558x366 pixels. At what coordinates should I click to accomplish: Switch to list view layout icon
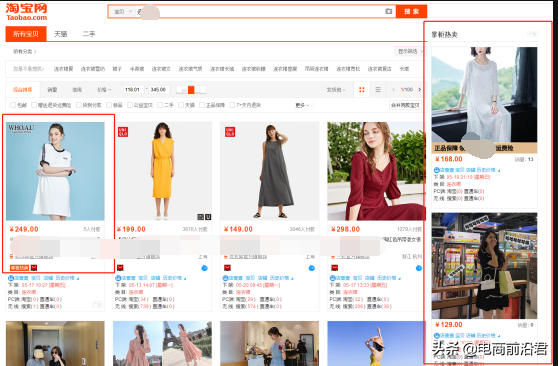pyautogui.click(x=378, y=90)
